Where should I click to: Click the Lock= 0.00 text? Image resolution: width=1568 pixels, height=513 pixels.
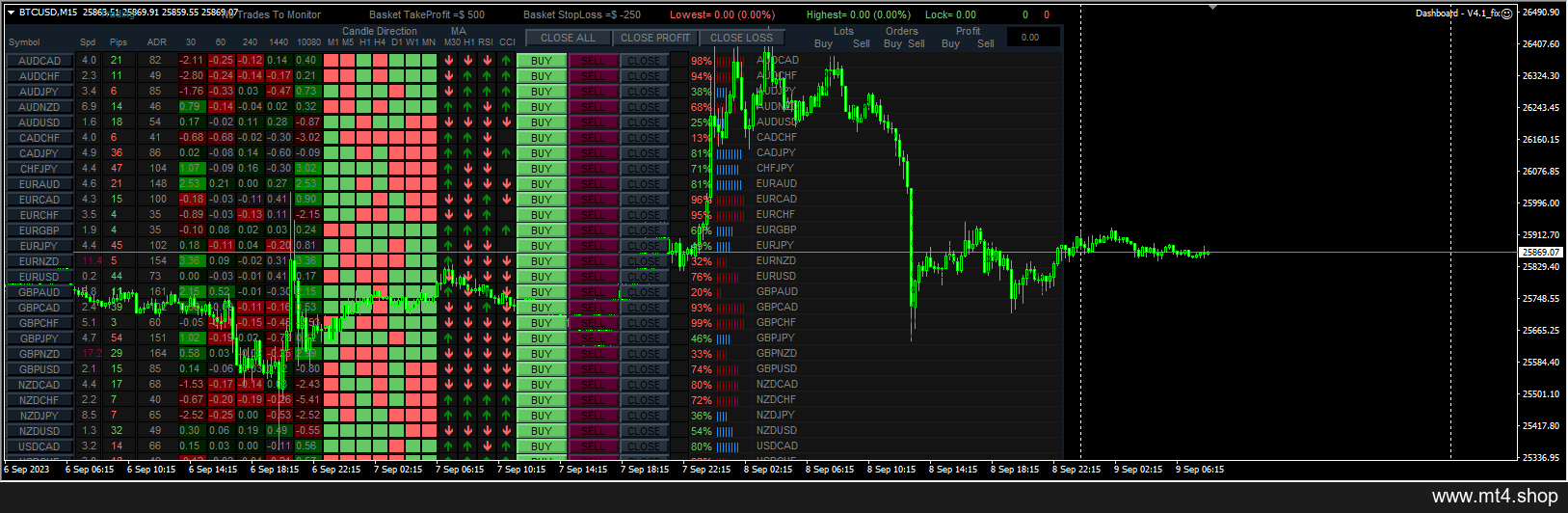[950, 14]
